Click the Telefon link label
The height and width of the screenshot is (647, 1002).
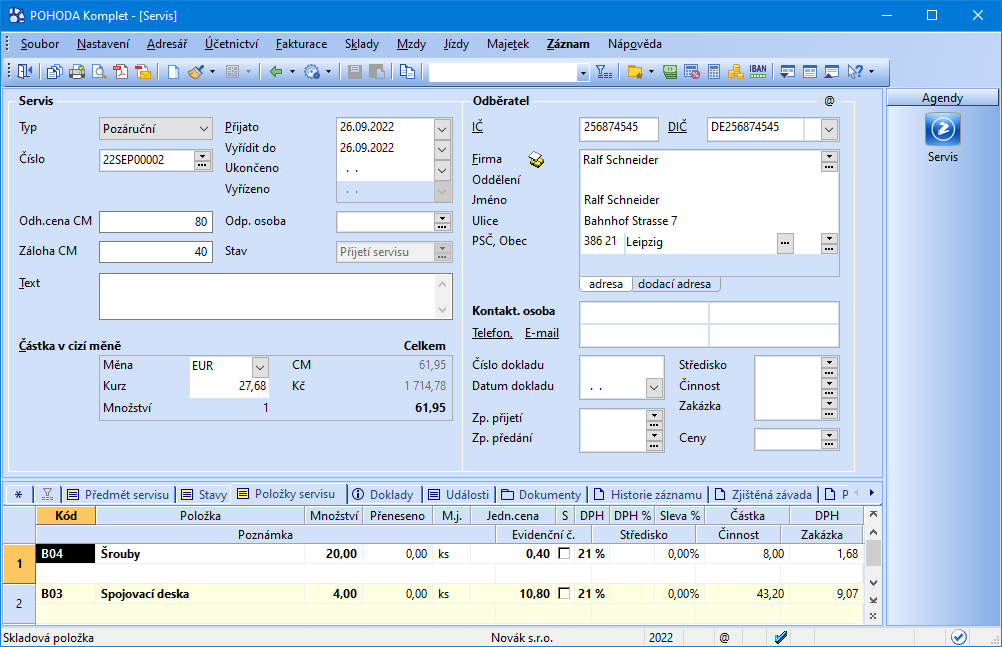pyautogui.click(x=492, y=333)
